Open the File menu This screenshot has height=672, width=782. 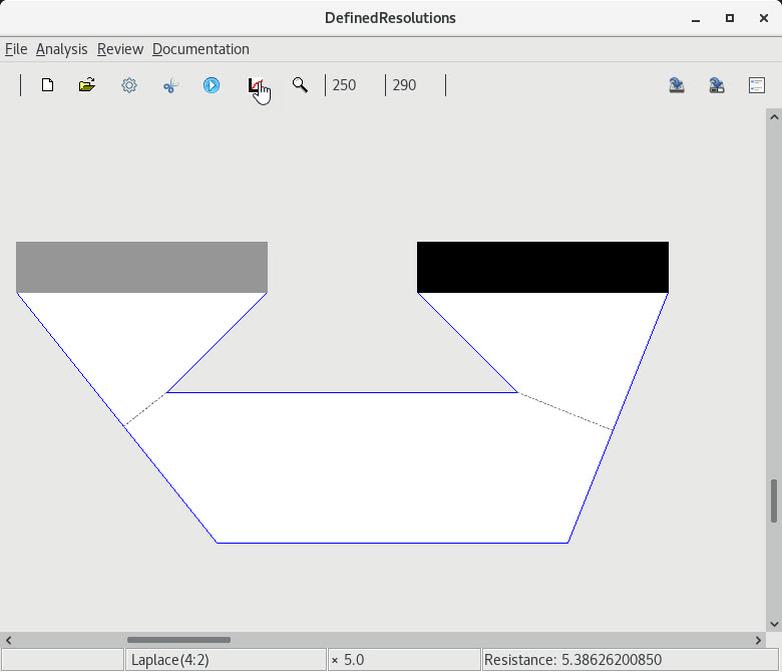click(16, 49)
